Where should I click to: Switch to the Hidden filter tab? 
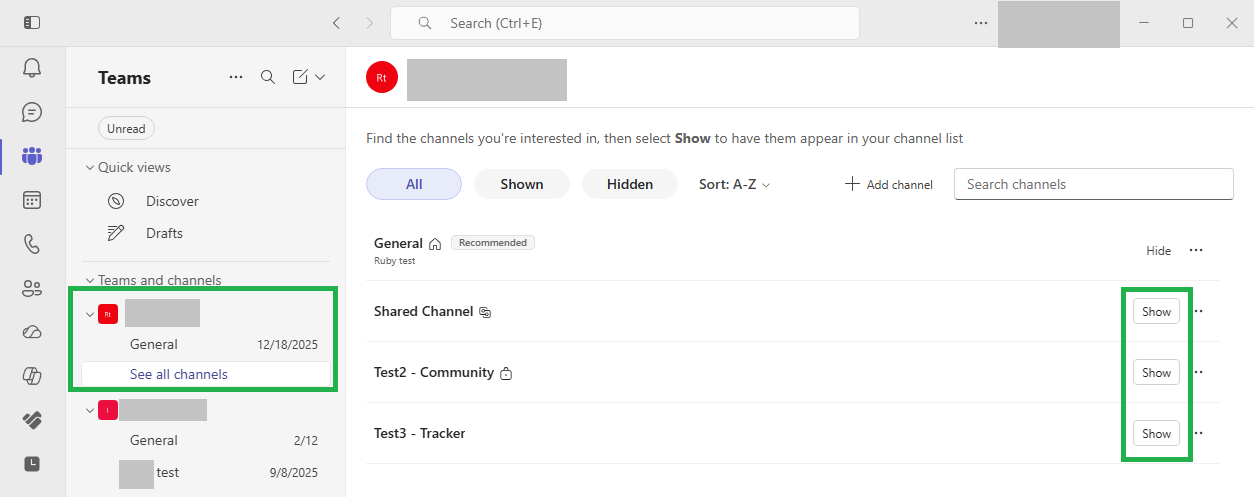629,184
